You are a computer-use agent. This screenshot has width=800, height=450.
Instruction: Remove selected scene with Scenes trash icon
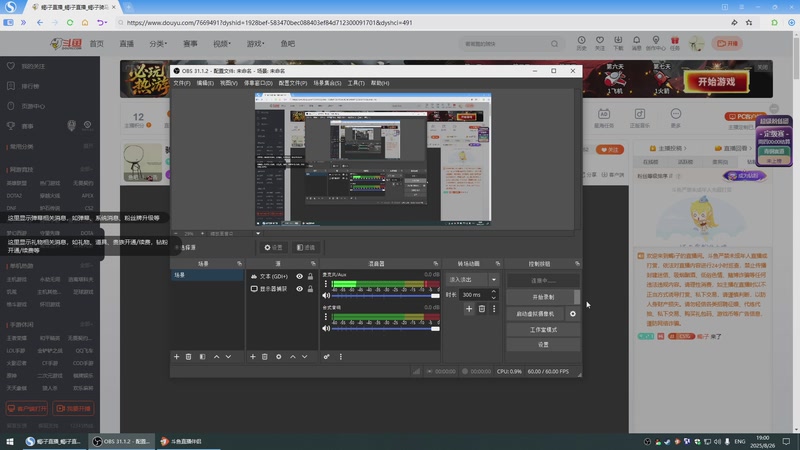188,357
